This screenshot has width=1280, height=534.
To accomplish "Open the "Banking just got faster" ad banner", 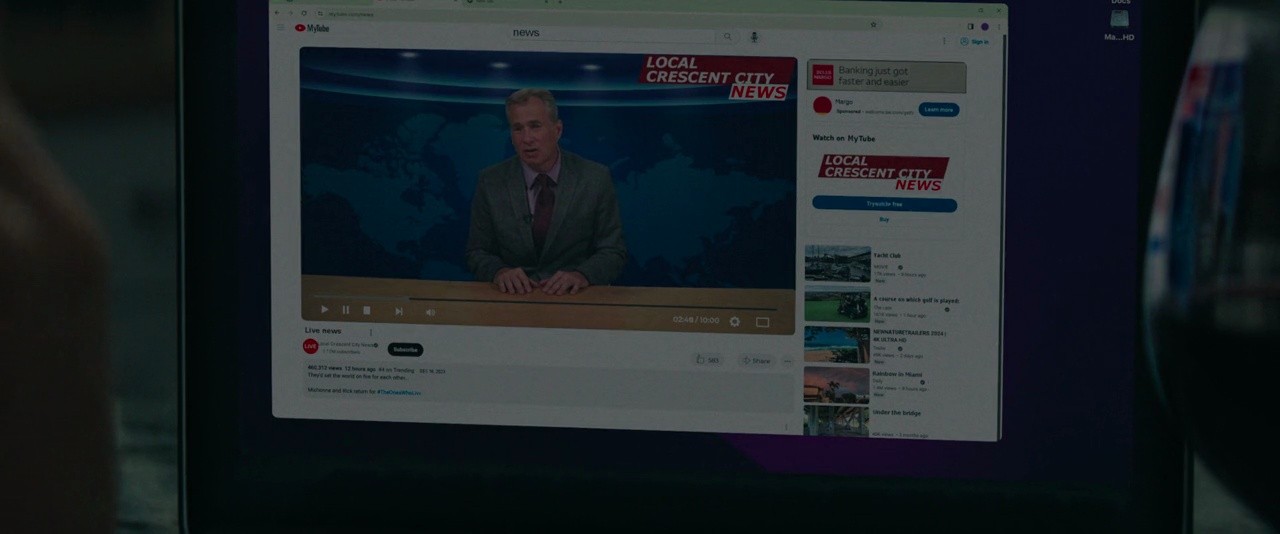I will pos(886,76).
